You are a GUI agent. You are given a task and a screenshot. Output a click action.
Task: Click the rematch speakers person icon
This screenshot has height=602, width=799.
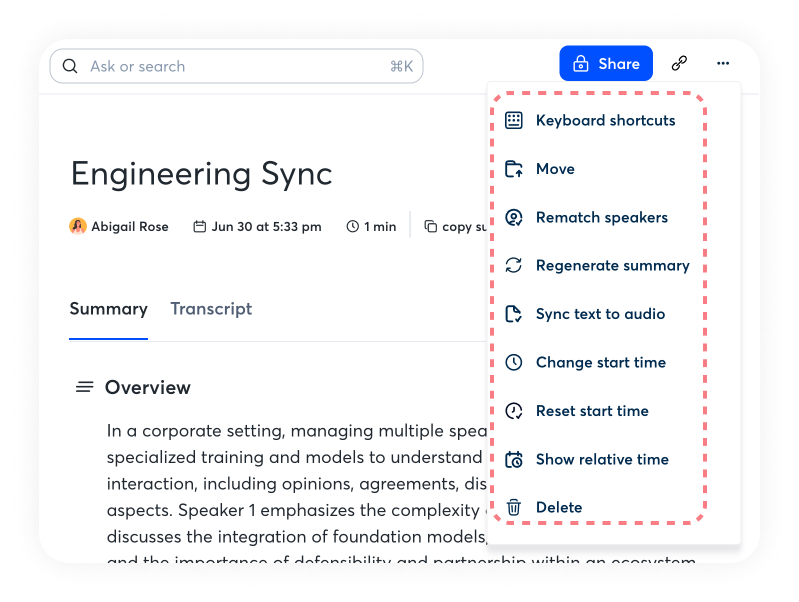(514, 217)
